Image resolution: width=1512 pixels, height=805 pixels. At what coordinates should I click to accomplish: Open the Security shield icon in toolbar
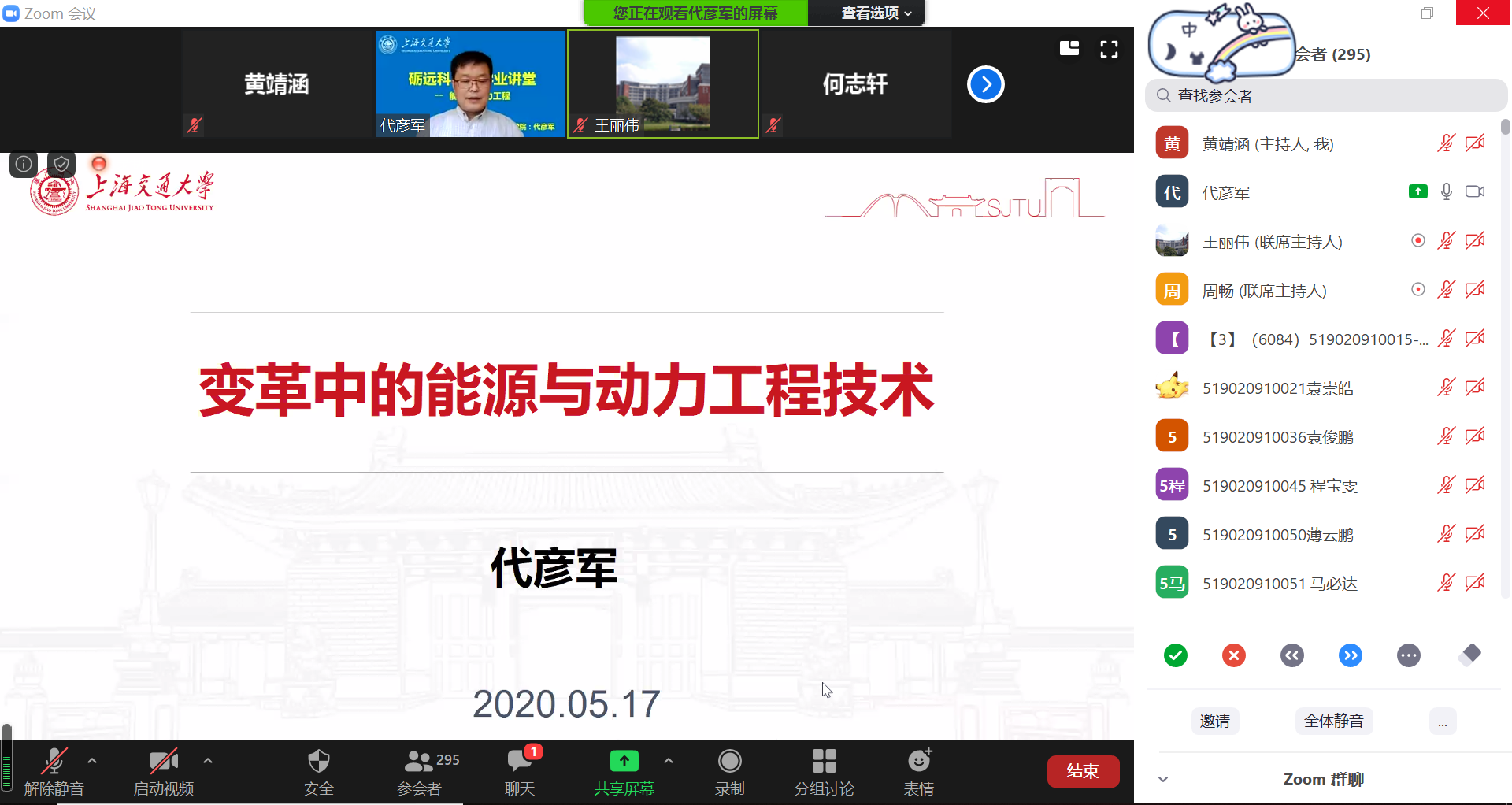click(318, 762)
